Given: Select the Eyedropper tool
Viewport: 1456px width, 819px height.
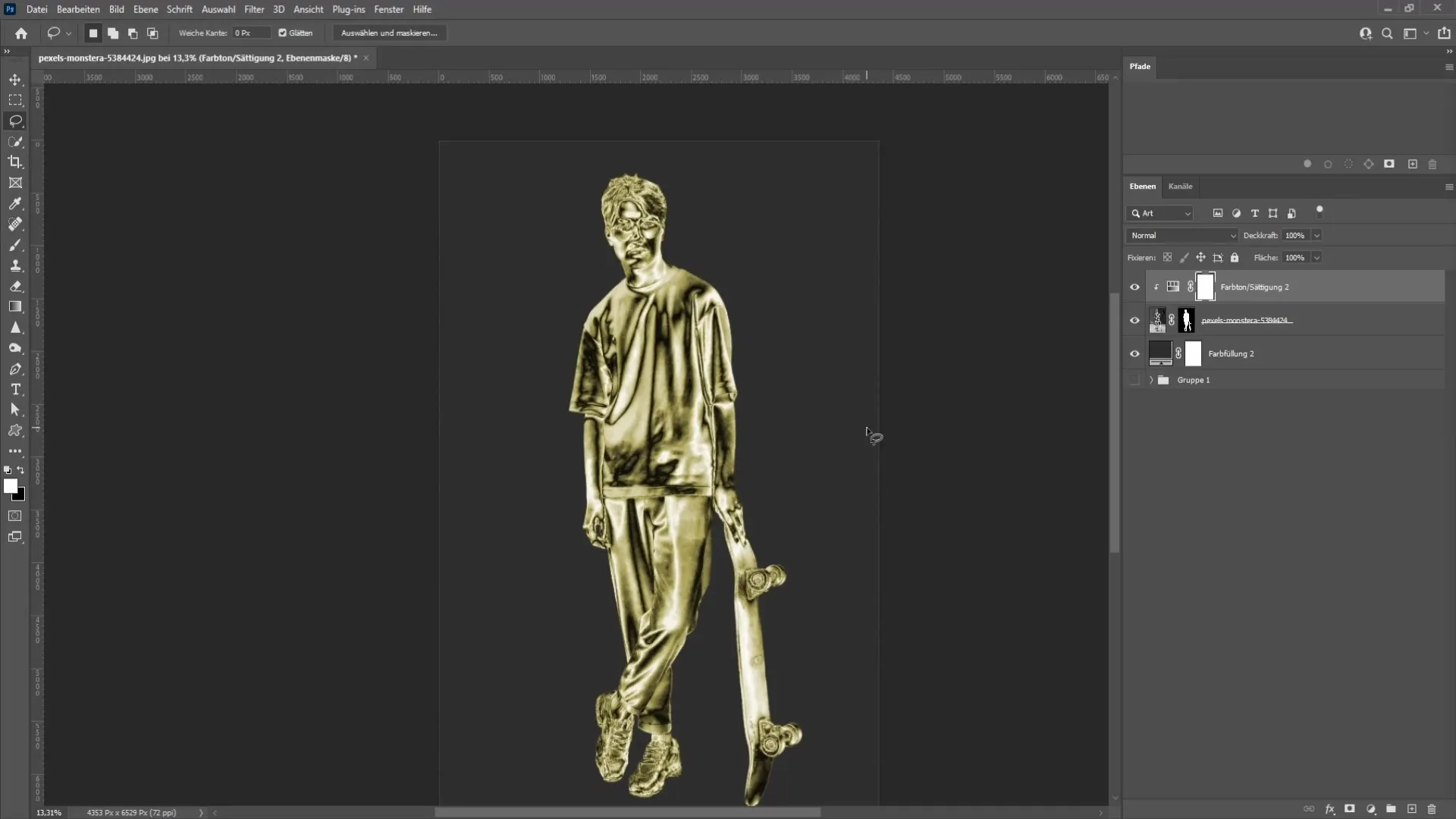Looking at the screenshot, I should coord(15,204).
